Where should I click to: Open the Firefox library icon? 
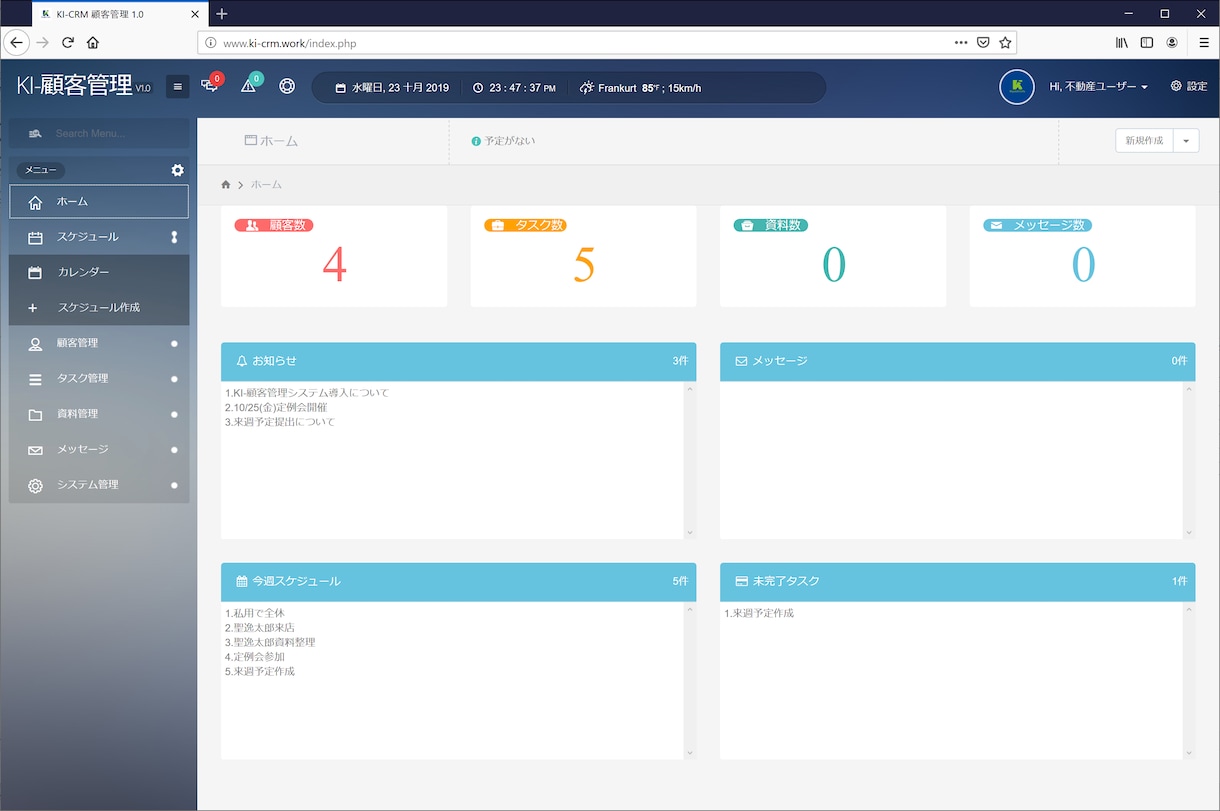1122,43
